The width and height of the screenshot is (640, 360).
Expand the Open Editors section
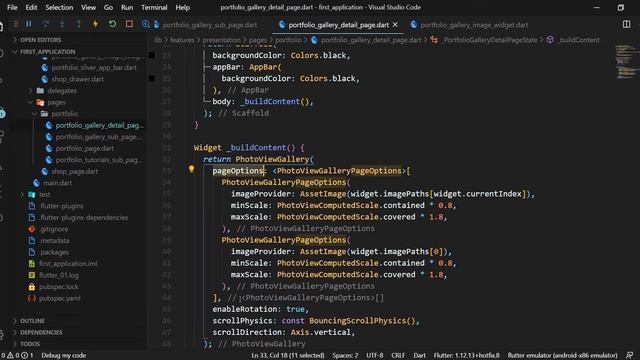click(x=40, y=40)
